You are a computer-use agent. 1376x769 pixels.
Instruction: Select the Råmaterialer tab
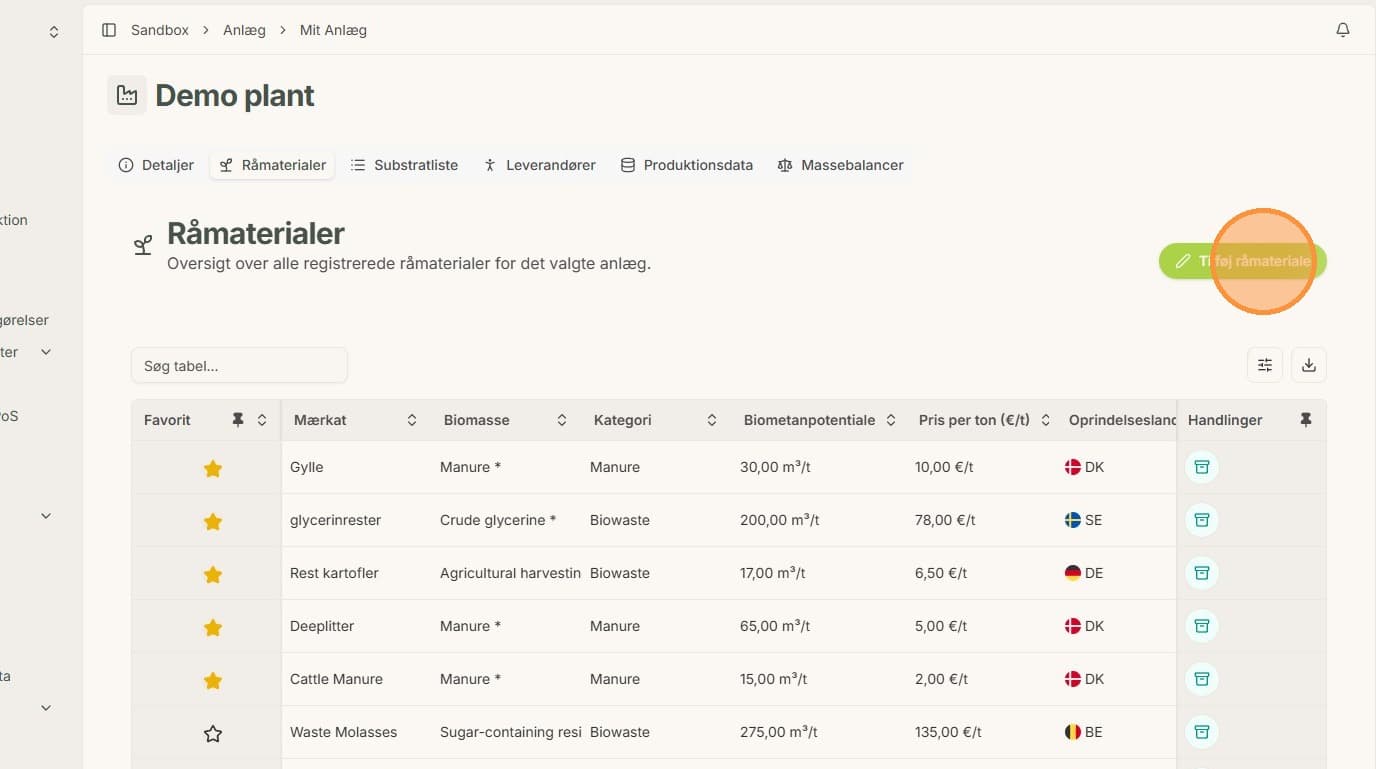[273, 165]
